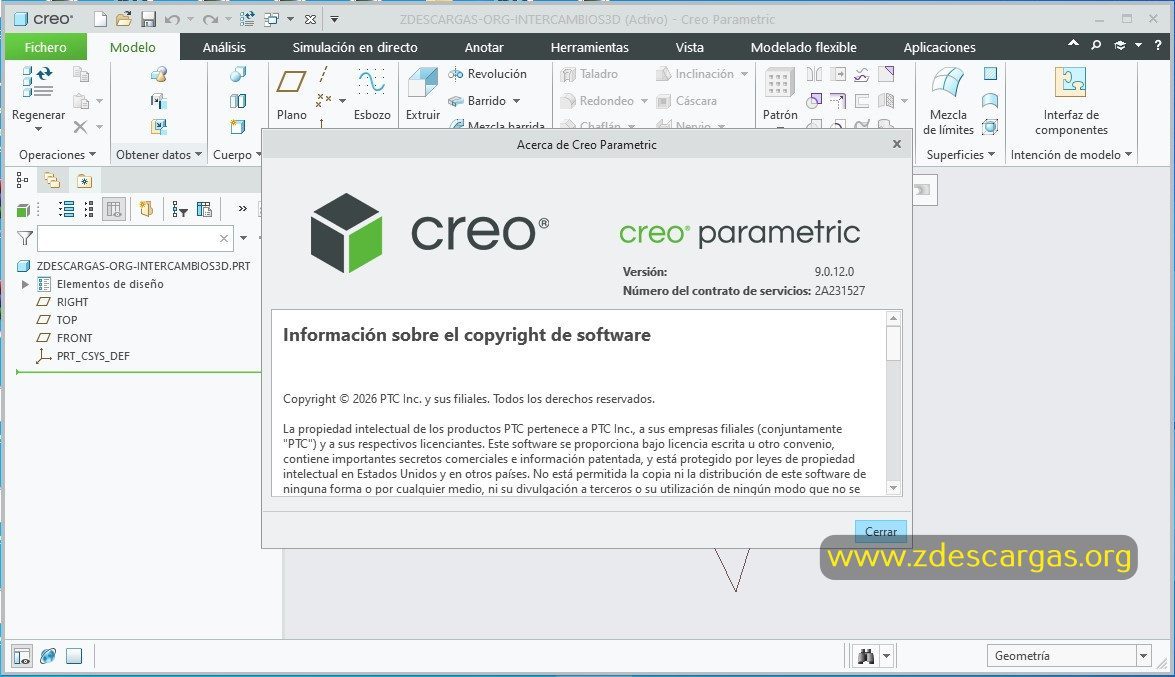Select the Mezcla de límites surface tool
This screenshot has width=1175, height=677.
(x=948, y=82)
